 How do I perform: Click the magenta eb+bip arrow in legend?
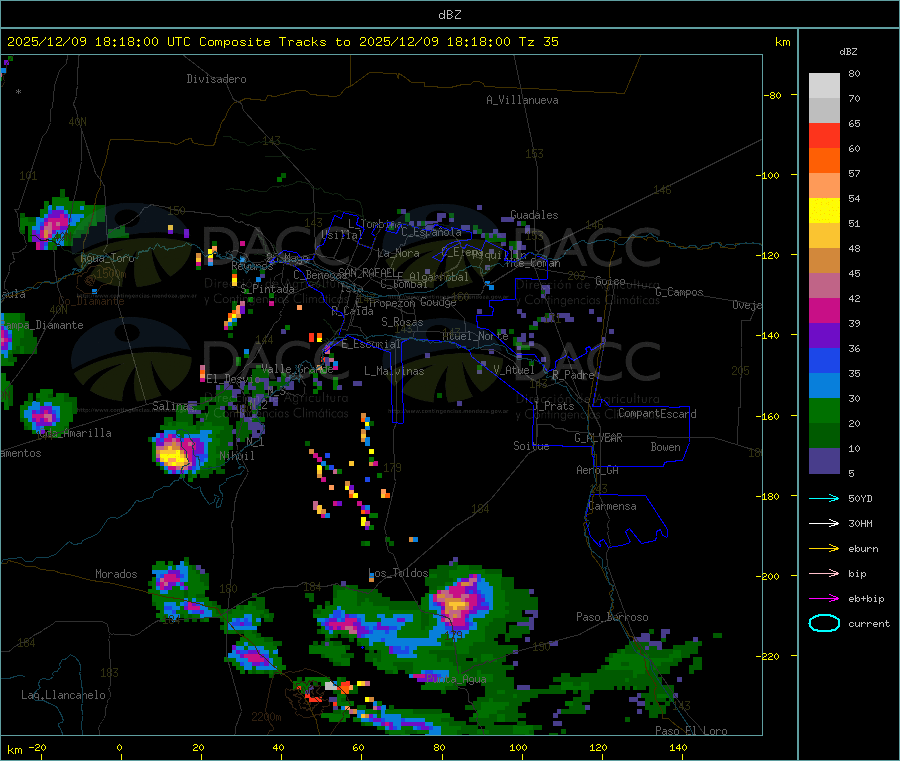(x=824, y=599)
